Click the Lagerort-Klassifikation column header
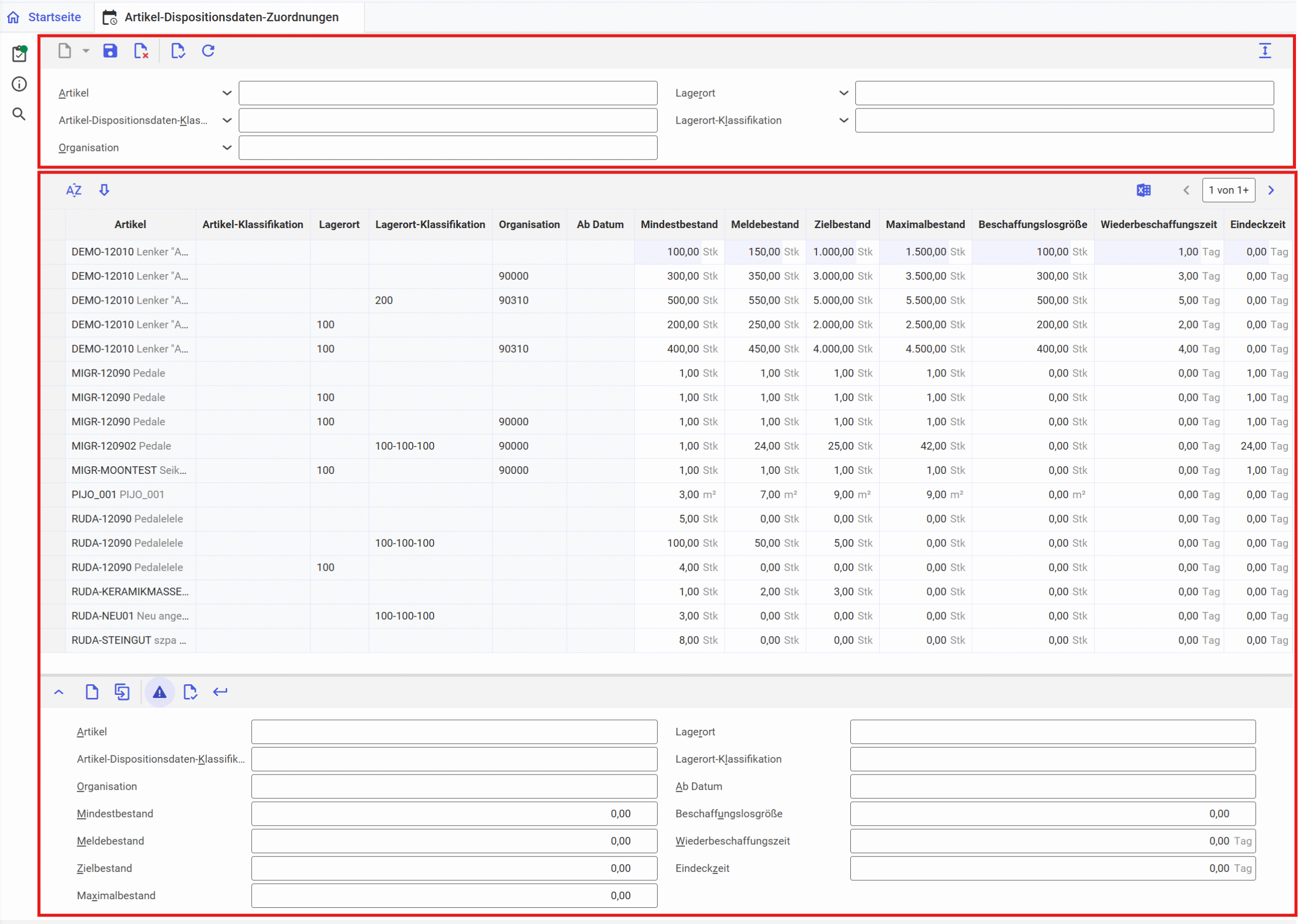Image resolution: width=1298 pixels, height=924 pixels. [x=430, y=224]
